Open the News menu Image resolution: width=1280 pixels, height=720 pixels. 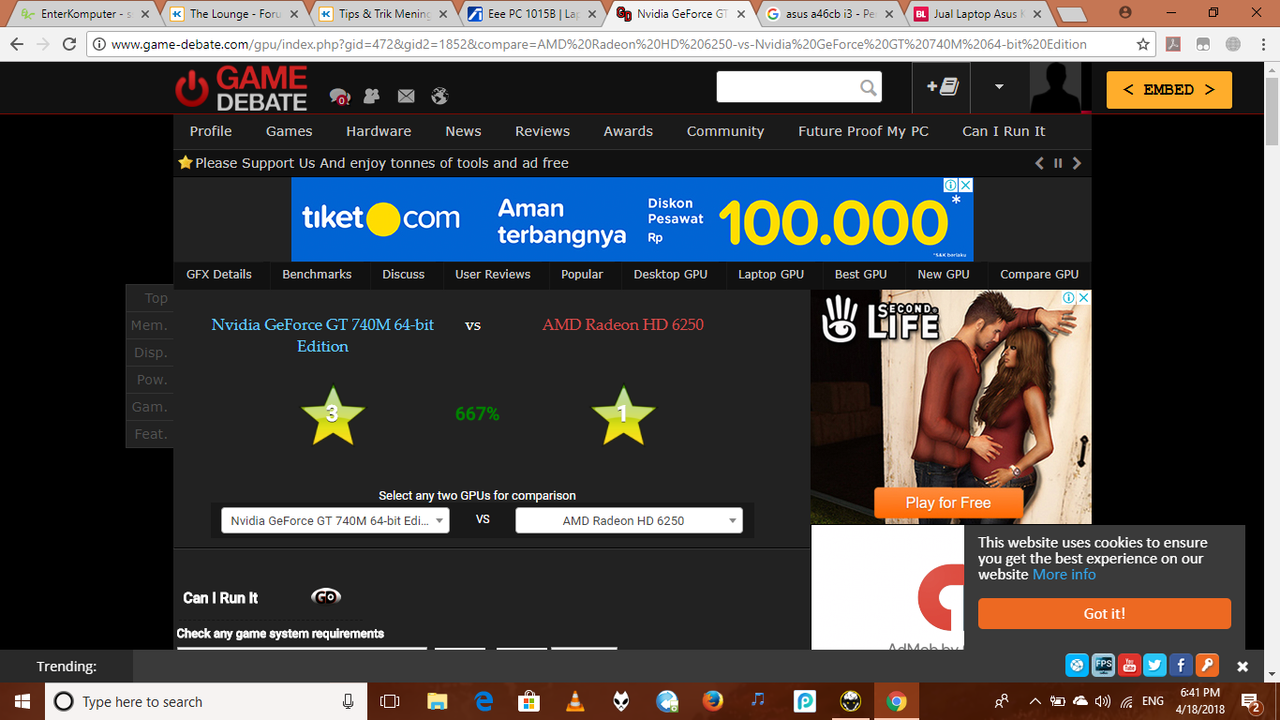pyautogui.click(x=463, y=131)
